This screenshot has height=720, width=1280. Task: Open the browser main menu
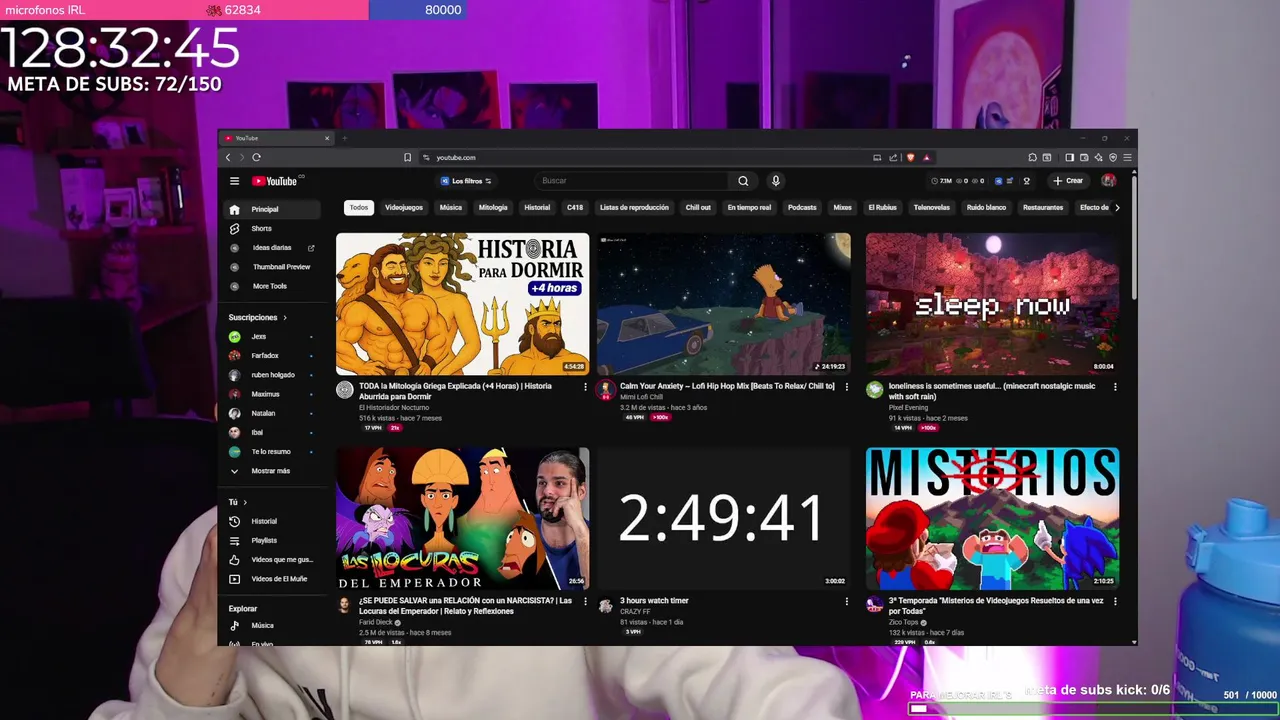click(x=1127, y=157)
